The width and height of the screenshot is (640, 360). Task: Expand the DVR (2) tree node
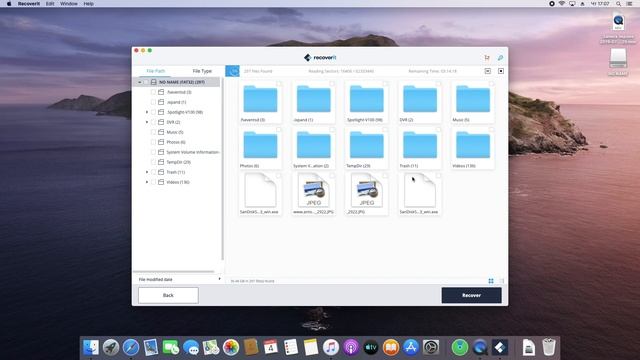pyautogui.click(x=147, y=122)
